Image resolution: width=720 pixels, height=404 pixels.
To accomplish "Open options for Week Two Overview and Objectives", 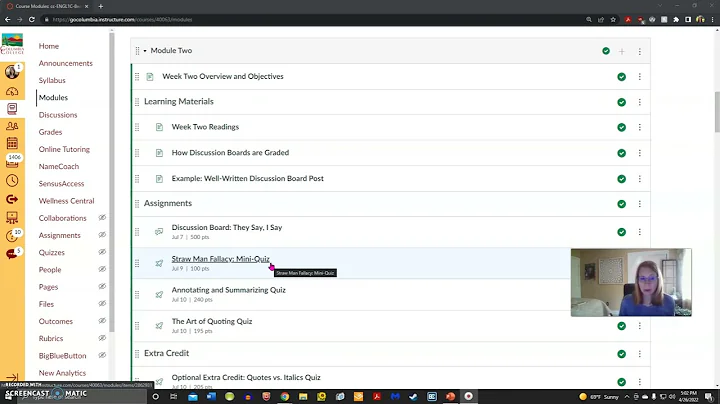I will pos(640,77).
